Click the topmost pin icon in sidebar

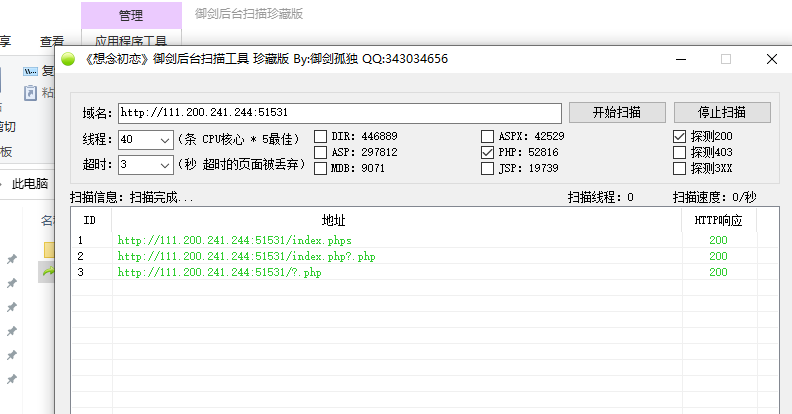(x=12, y=259)
